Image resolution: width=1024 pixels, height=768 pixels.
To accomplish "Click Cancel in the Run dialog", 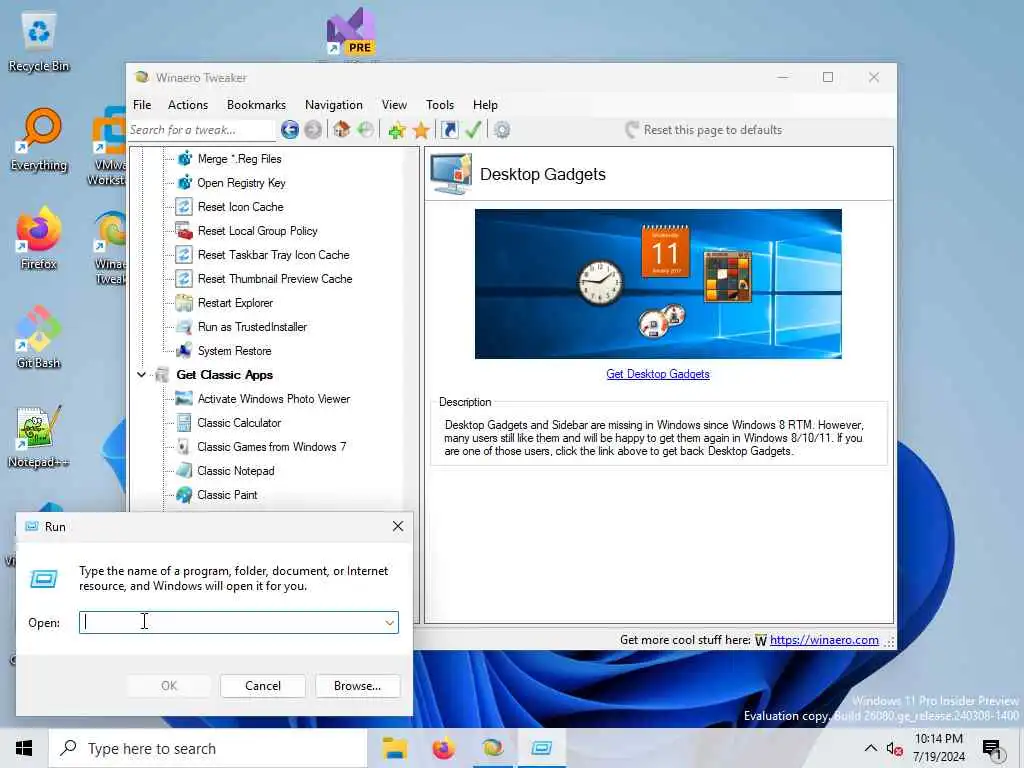I will 263,686.
